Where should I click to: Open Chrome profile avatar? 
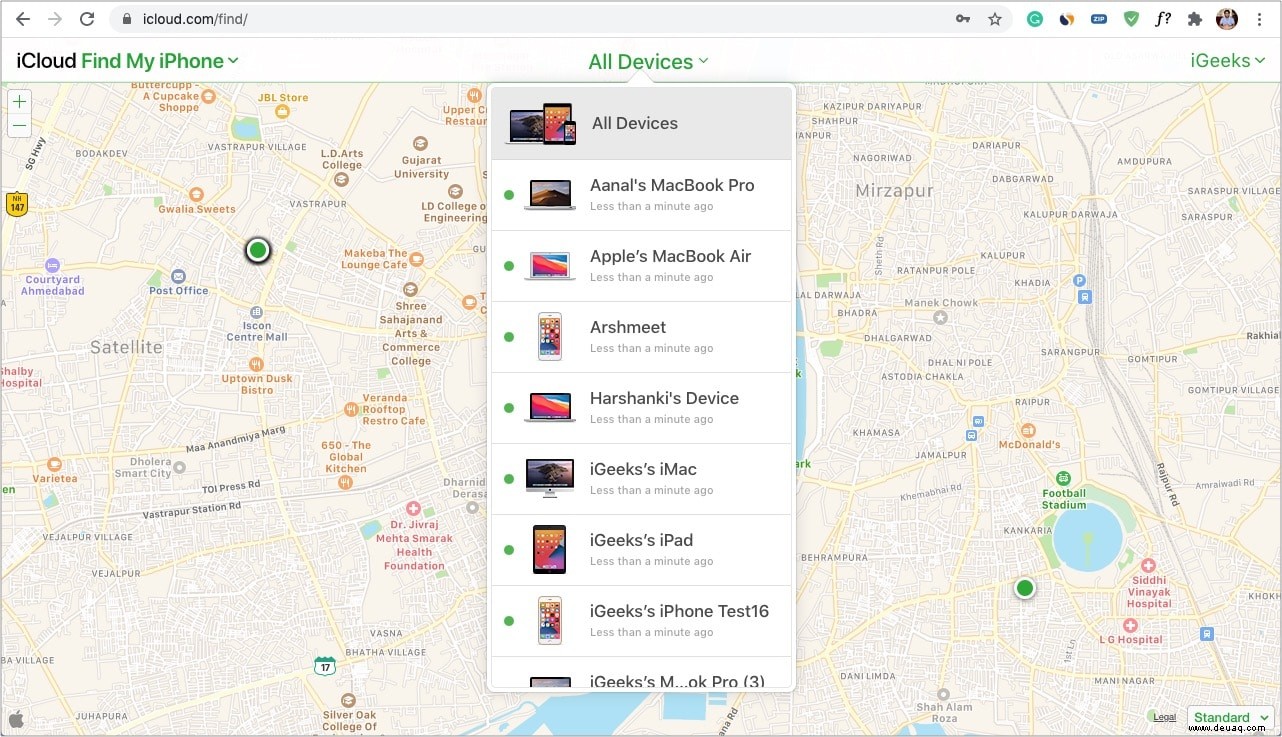[x=1227, y=19]
